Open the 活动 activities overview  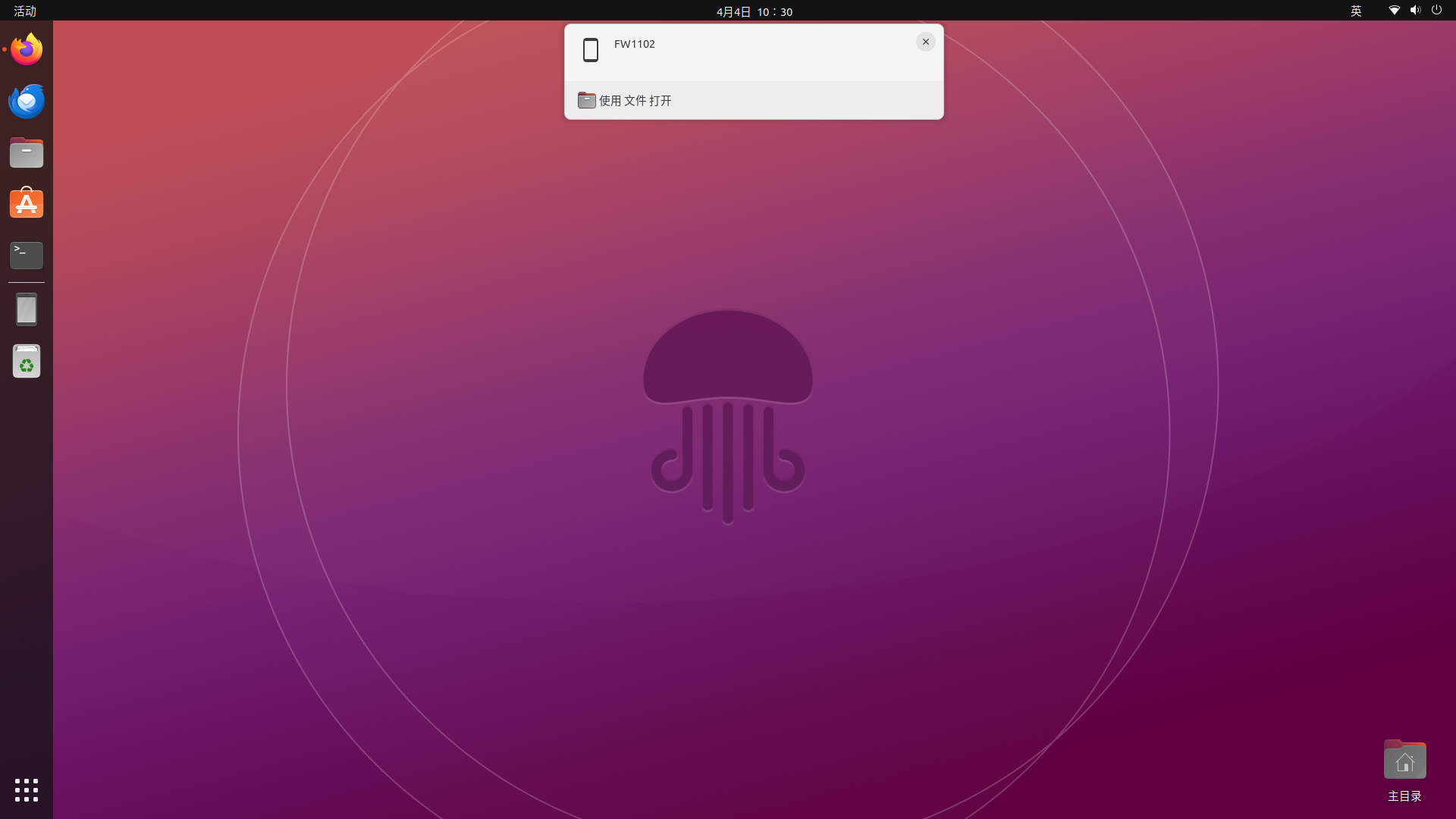[x=25, y=11]
